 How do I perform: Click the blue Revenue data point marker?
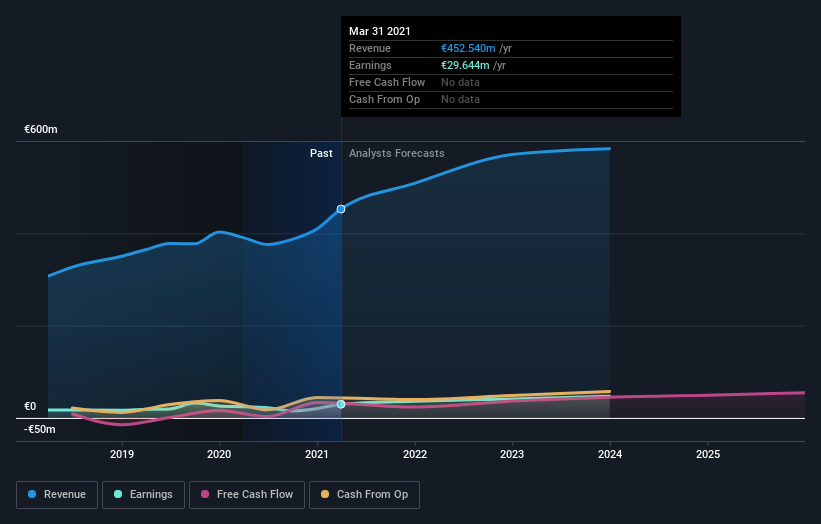click(x=341, y=209)
